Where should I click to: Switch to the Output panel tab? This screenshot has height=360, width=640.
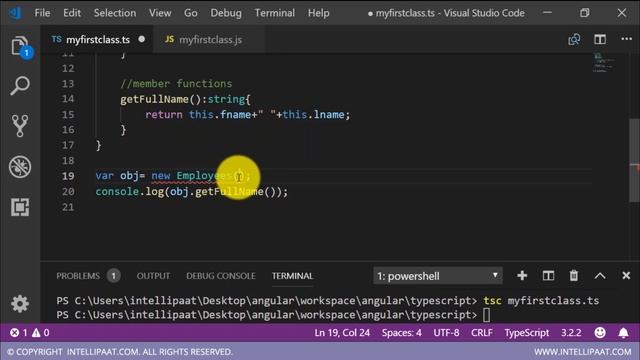pyautogui.click(x=153, y=276)
